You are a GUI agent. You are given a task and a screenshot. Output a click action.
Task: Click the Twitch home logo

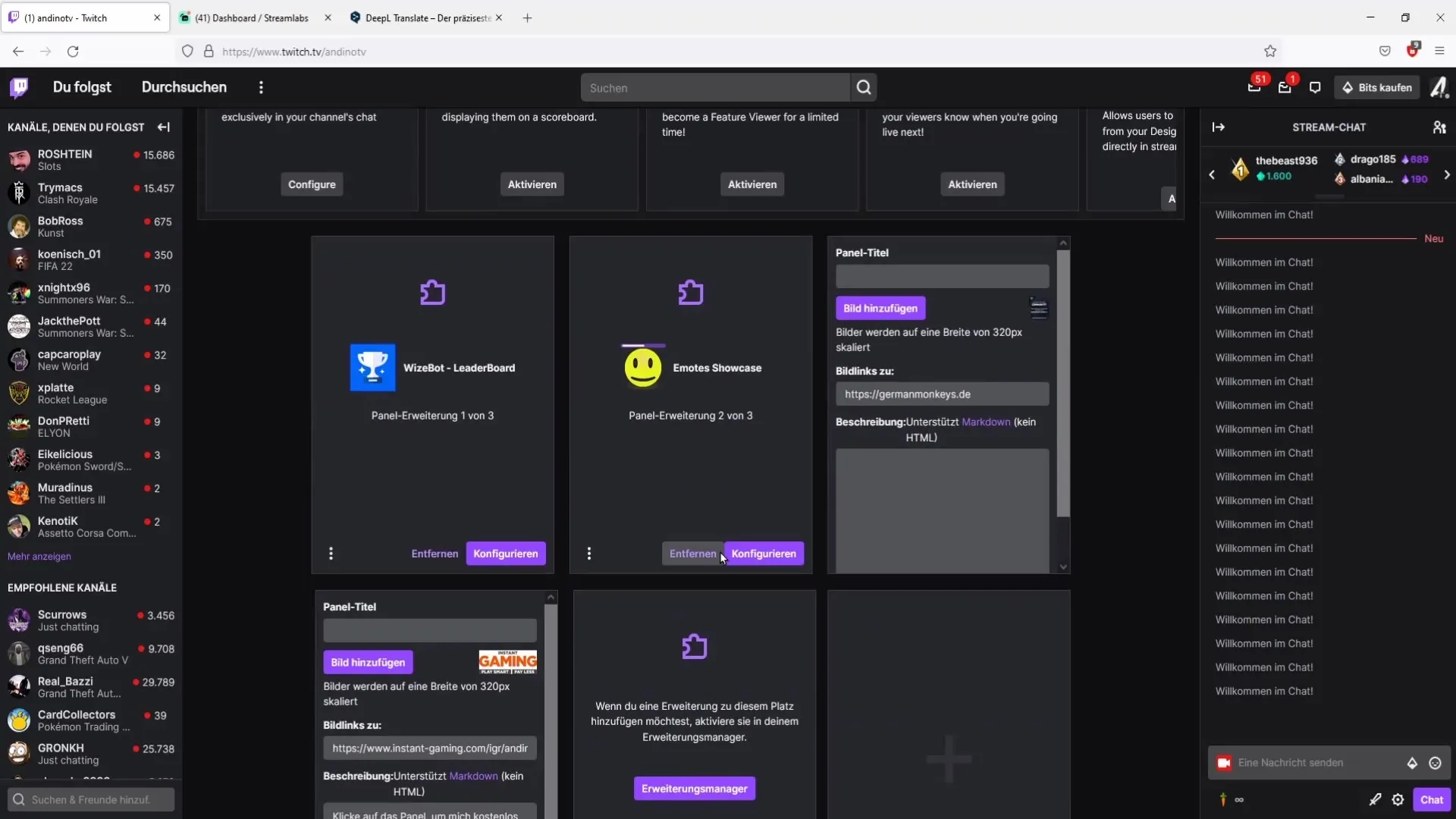pyautogui.click(x=19, y=87)
